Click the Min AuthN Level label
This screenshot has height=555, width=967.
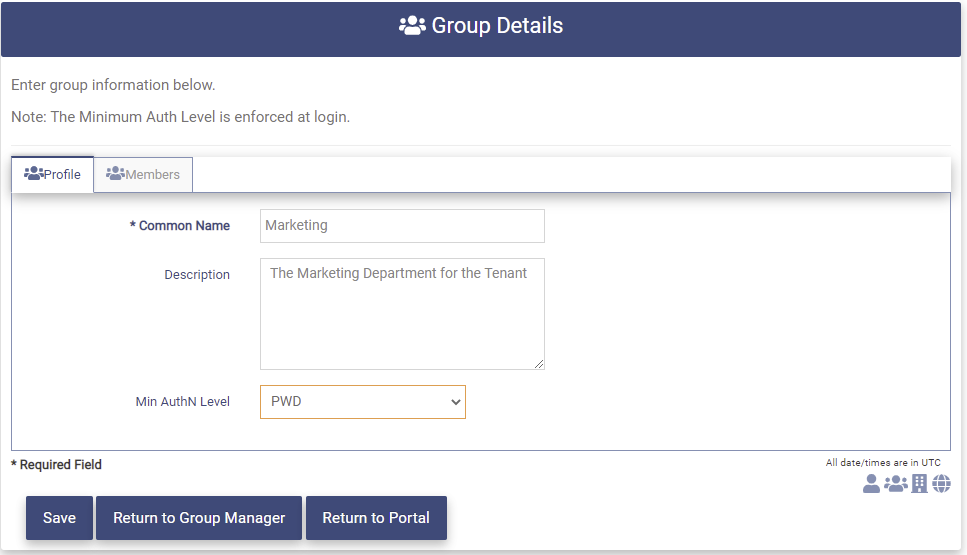183,402
